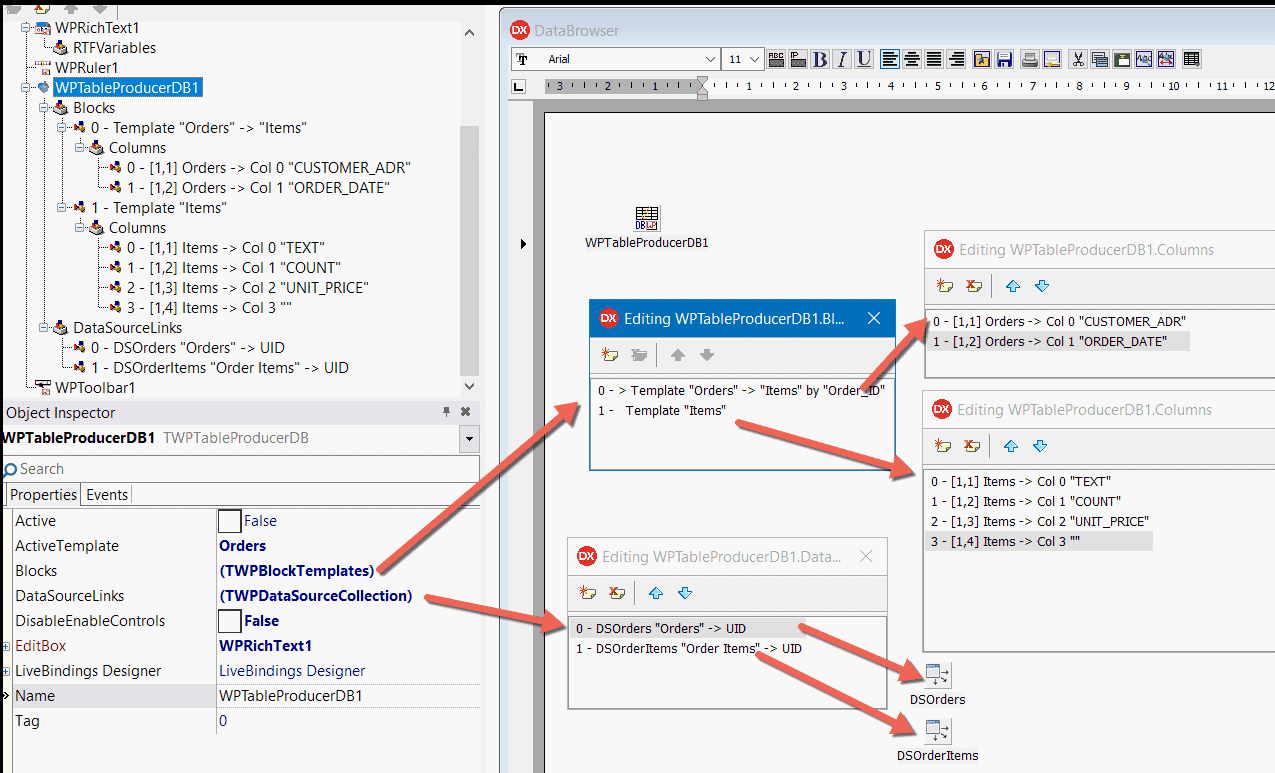Click the scissors cut icon
Screen dimensions: 1275x773
click(x=1078, y=59)
